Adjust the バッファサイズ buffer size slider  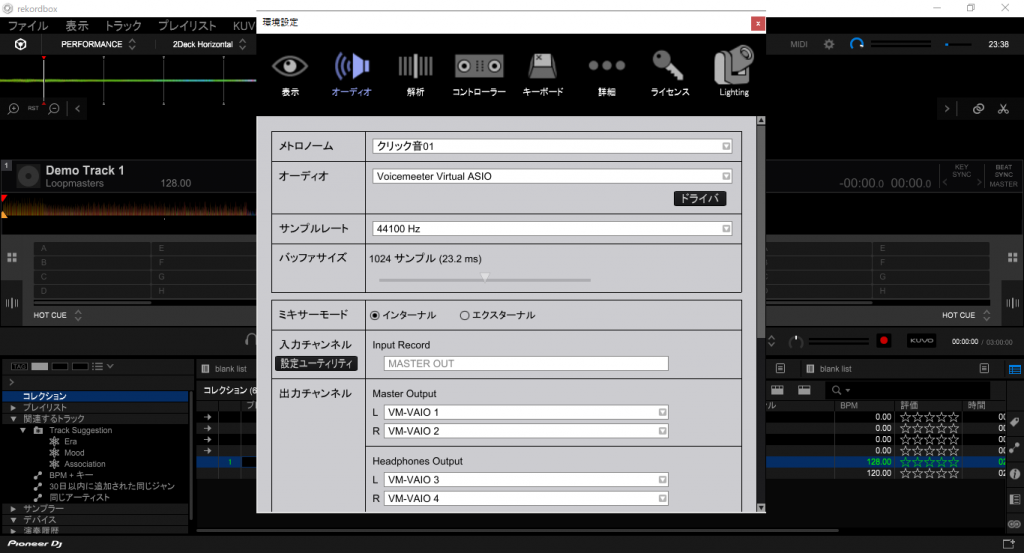[x=485, y=278]
